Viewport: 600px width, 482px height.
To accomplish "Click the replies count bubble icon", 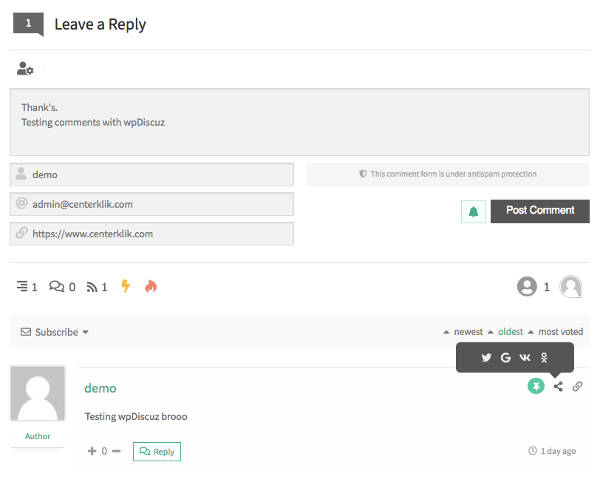I will [57, 286].
